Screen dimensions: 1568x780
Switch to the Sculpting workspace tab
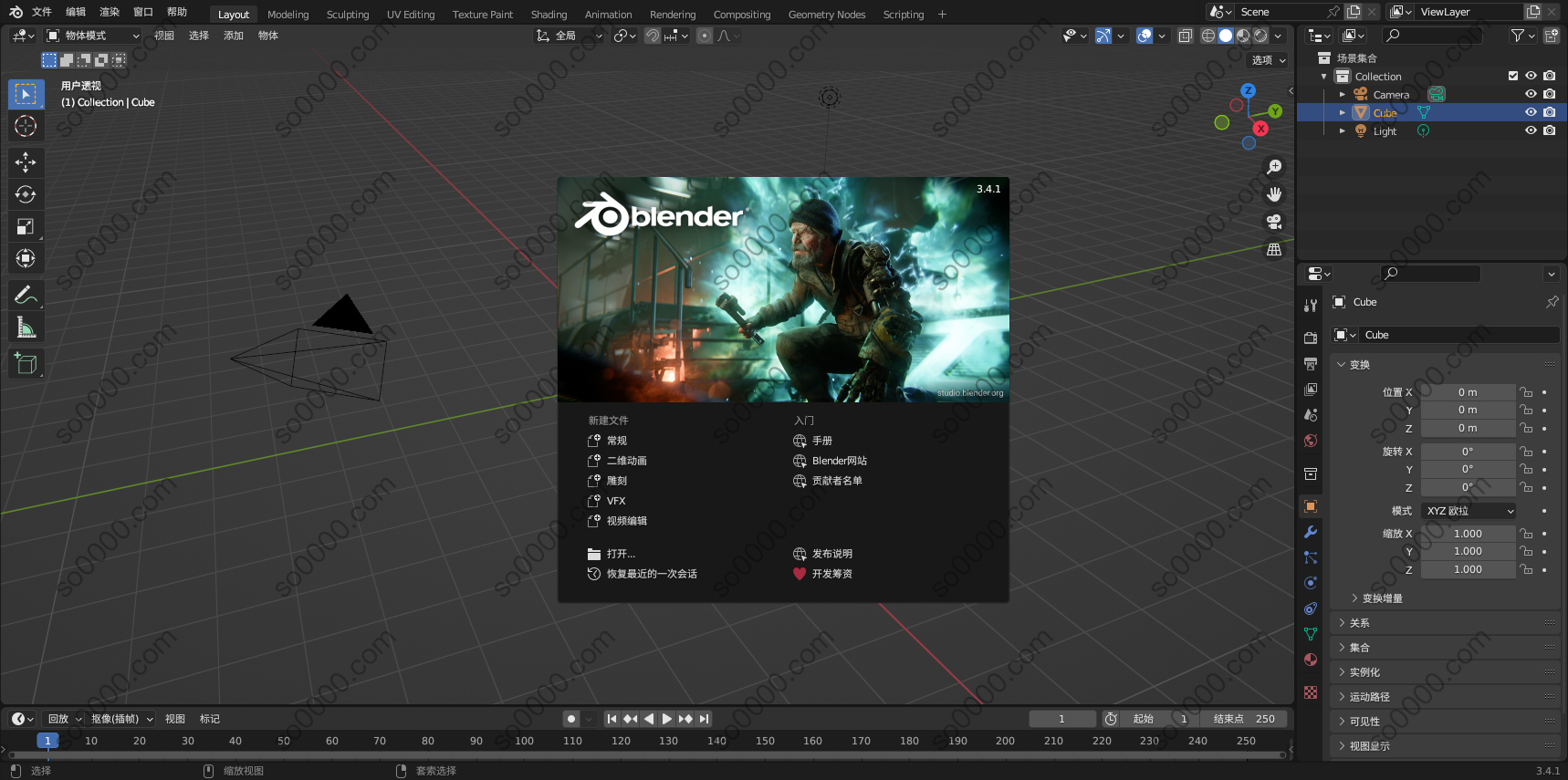coord(348,15)
